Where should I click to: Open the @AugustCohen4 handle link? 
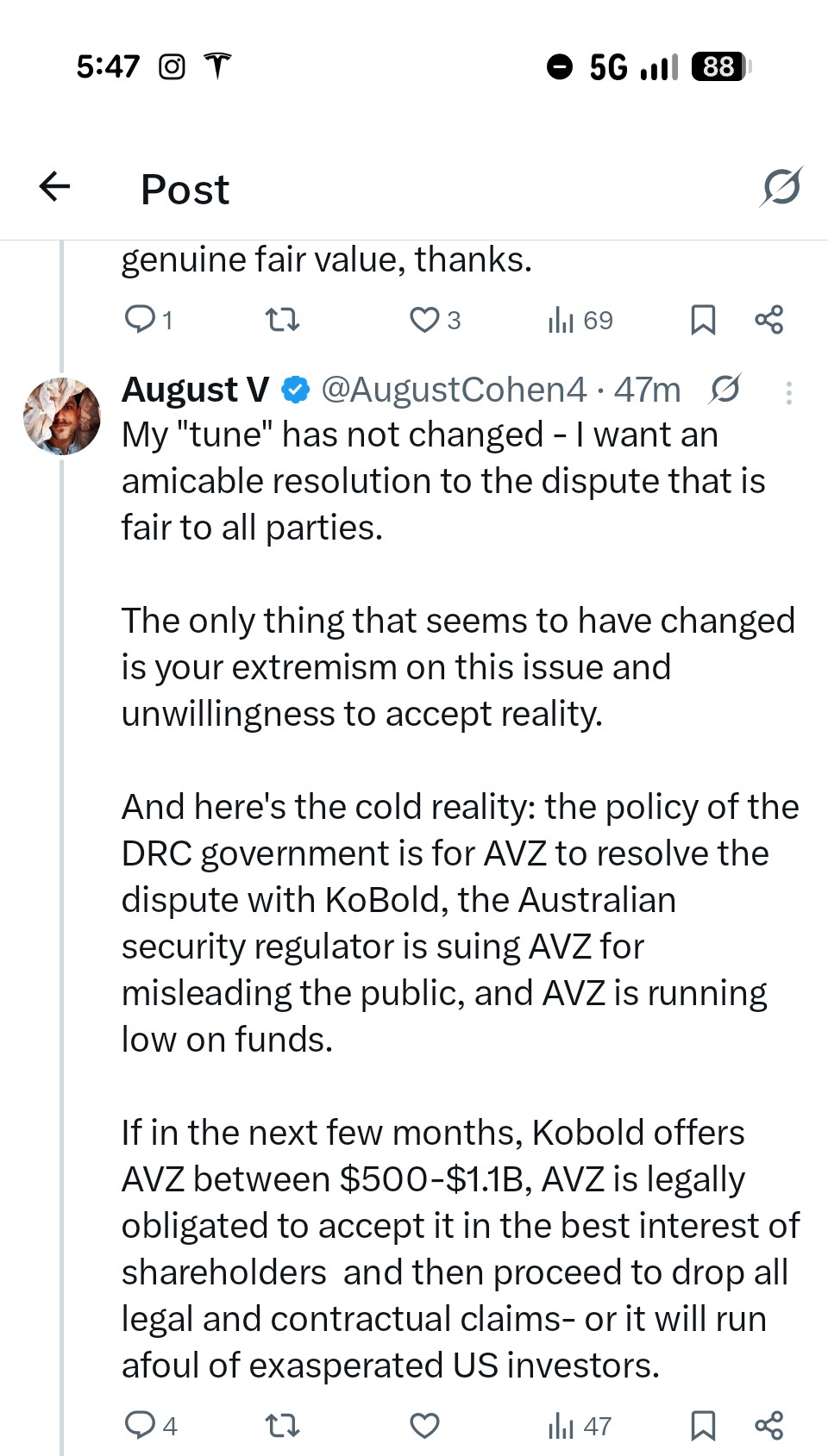click(454, 390)
